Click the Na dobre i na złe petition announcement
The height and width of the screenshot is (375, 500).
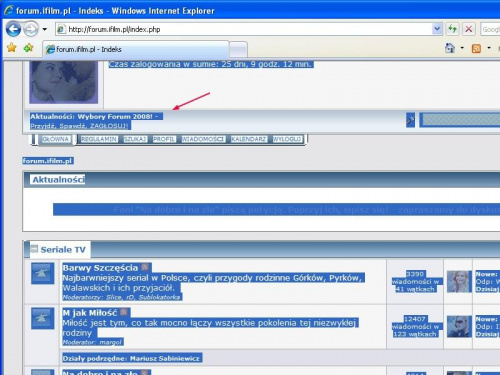tap(276, 210)
